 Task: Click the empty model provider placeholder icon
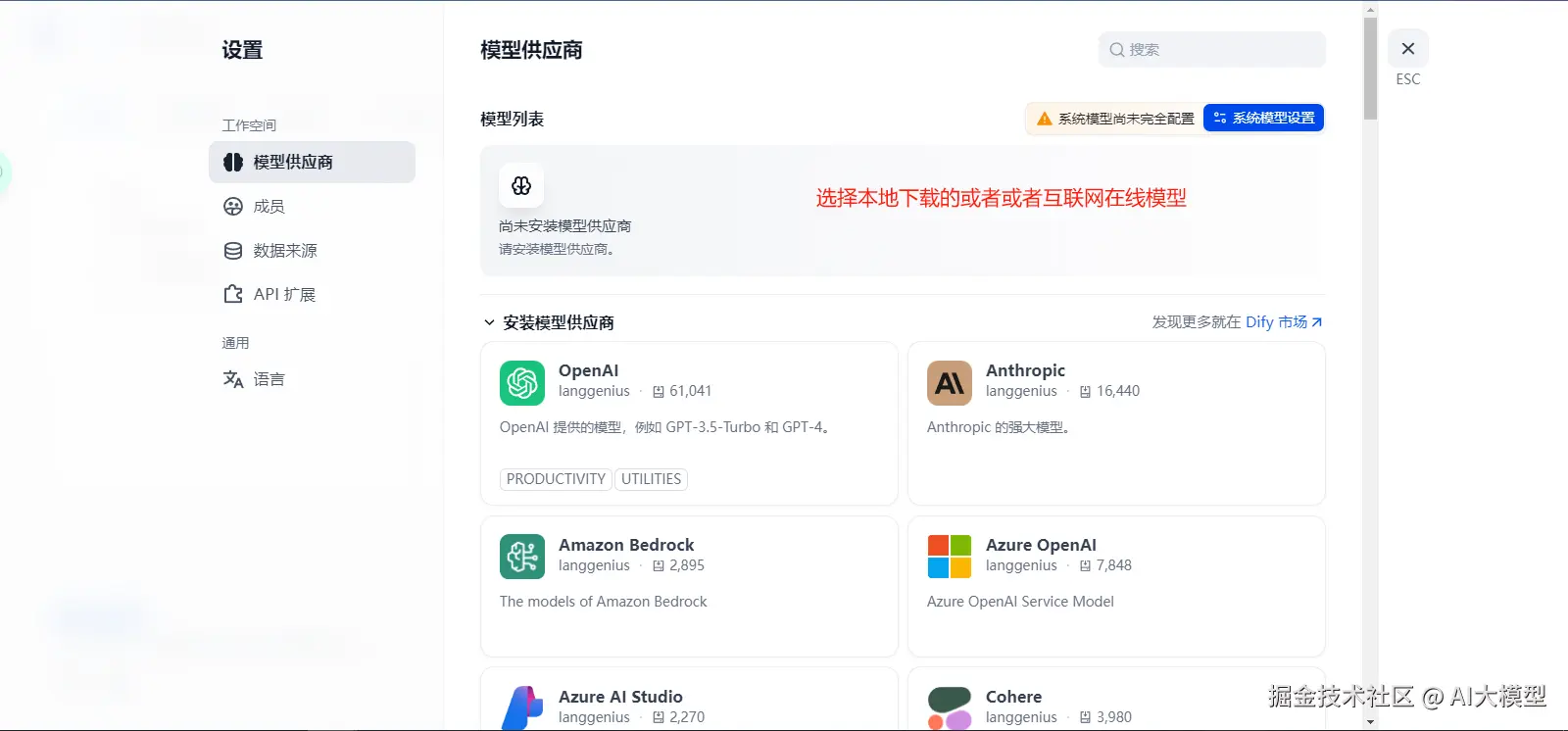point(521,185)
